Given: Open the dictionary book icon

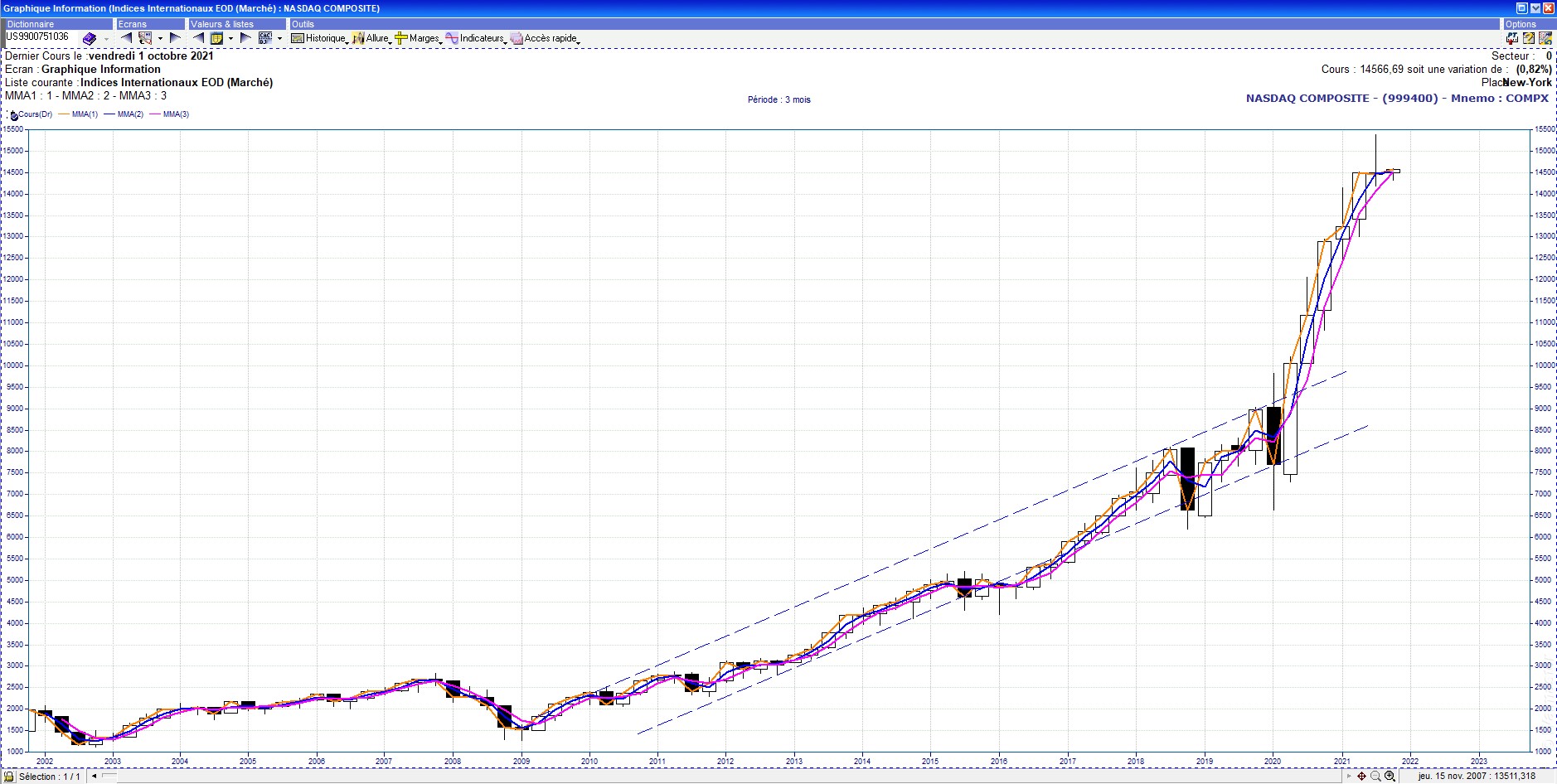Looking at the screenshot, I should point(89,38).
